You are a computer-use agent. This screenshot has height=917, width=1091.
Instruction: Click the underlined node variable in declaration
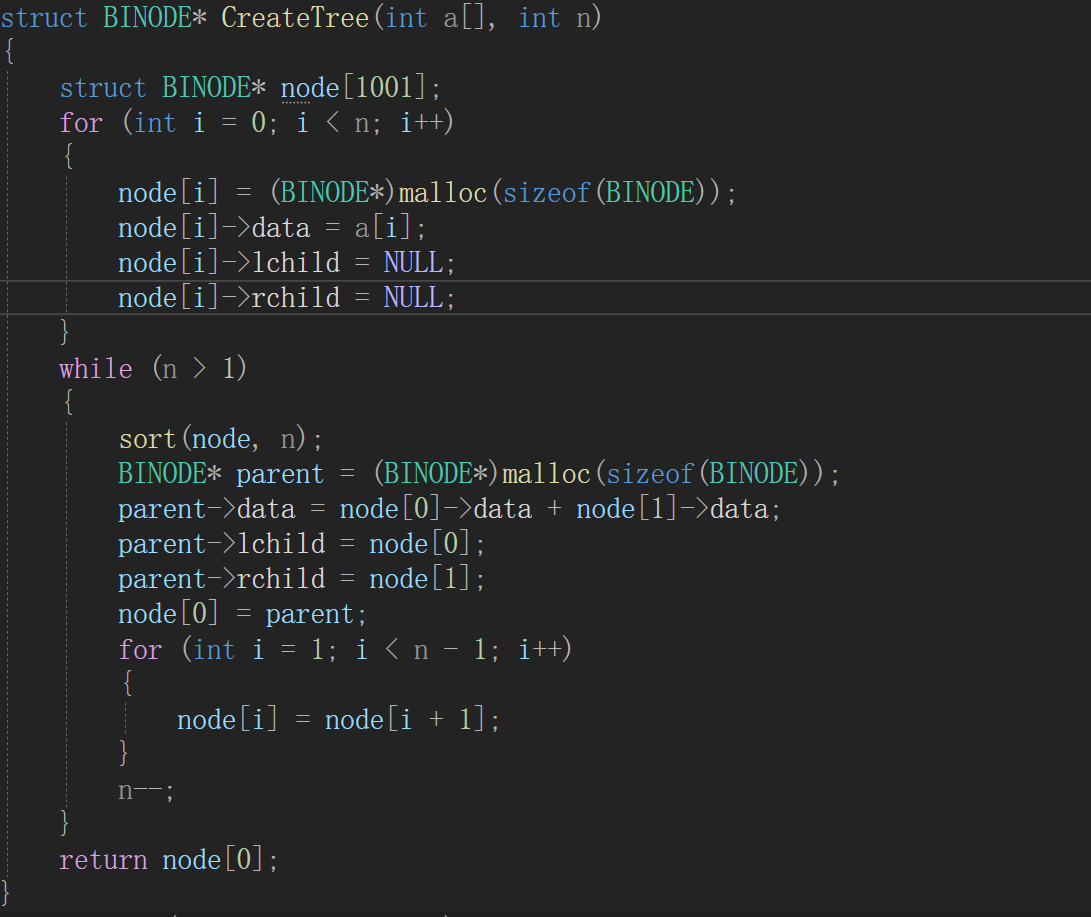coord(310,88)
